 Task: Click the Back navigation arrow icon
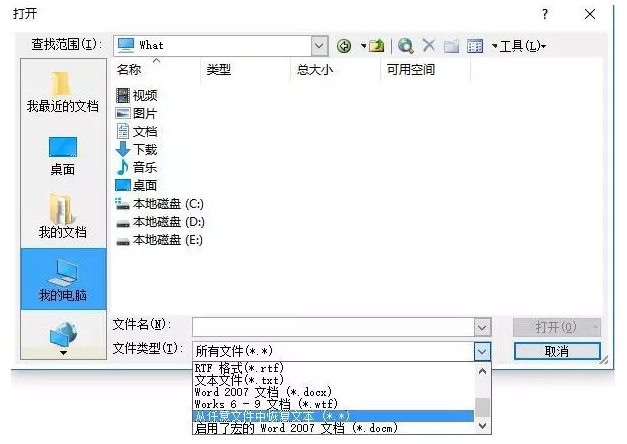(344, 46)
